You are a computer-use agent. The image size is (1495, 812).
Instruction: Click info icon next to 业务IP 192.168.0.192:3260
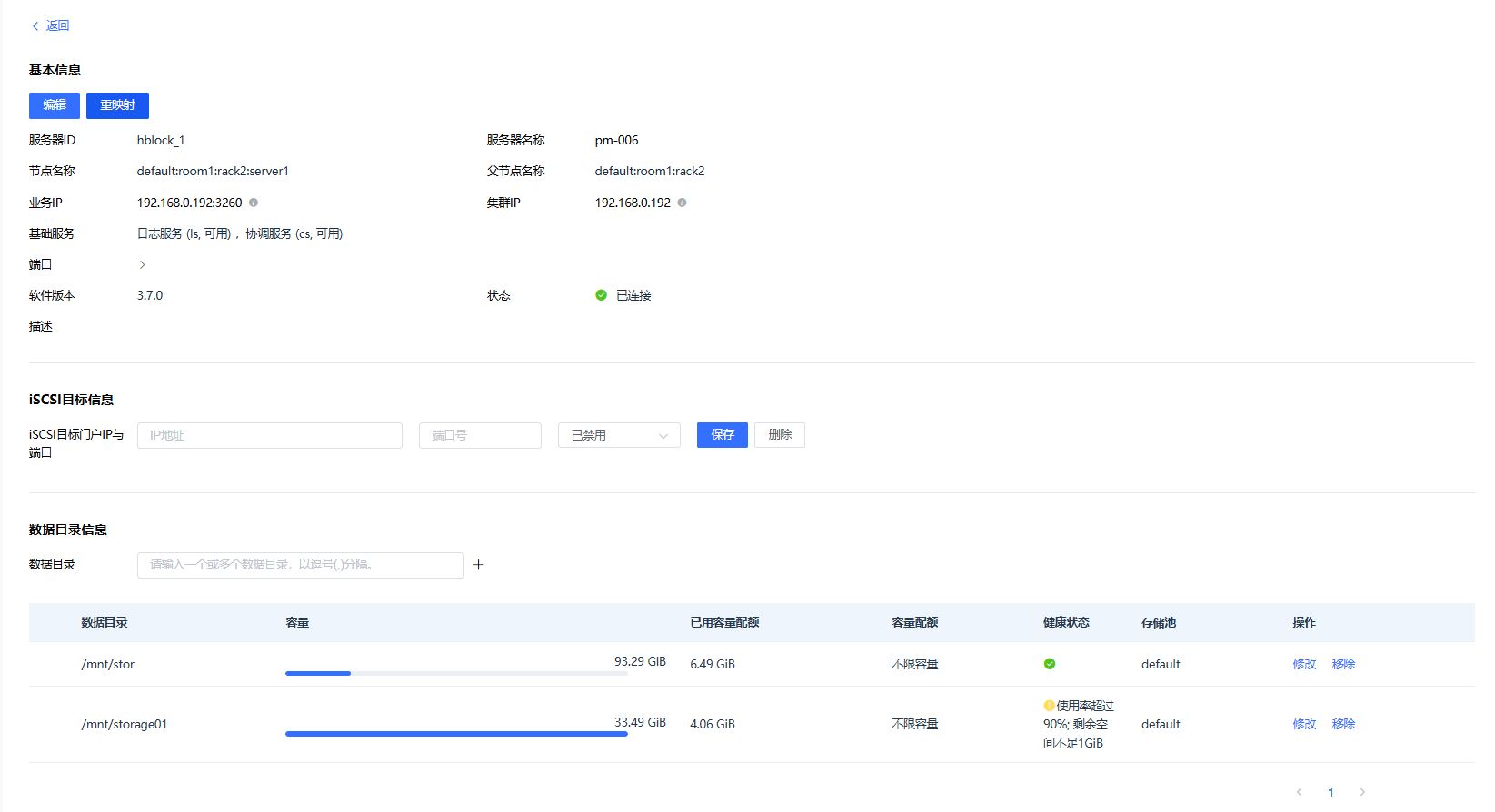click(254, 203)
